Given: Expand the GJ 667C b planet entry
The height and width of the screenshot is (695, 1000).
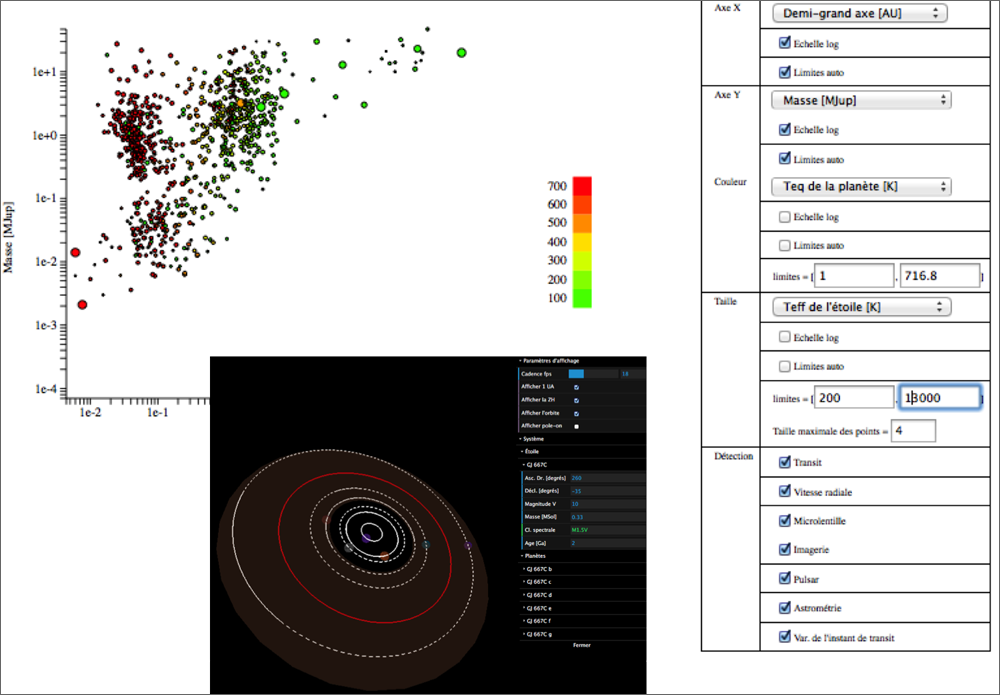Looking at the screenshot, I should tap(543, 568).
